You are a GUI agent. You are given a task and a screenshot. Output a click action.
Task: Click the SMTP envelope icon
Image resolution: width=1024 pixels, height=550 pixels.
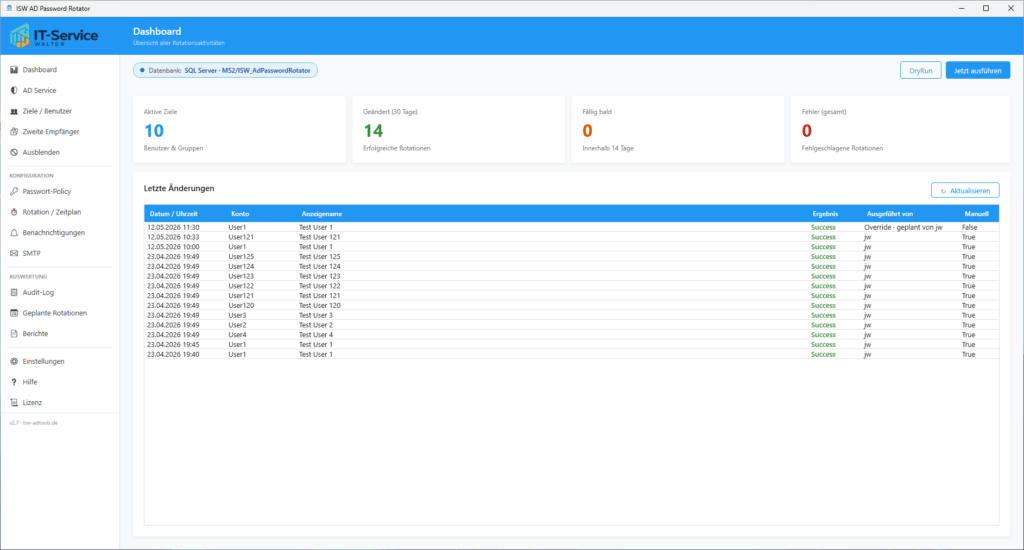[14, 253]
